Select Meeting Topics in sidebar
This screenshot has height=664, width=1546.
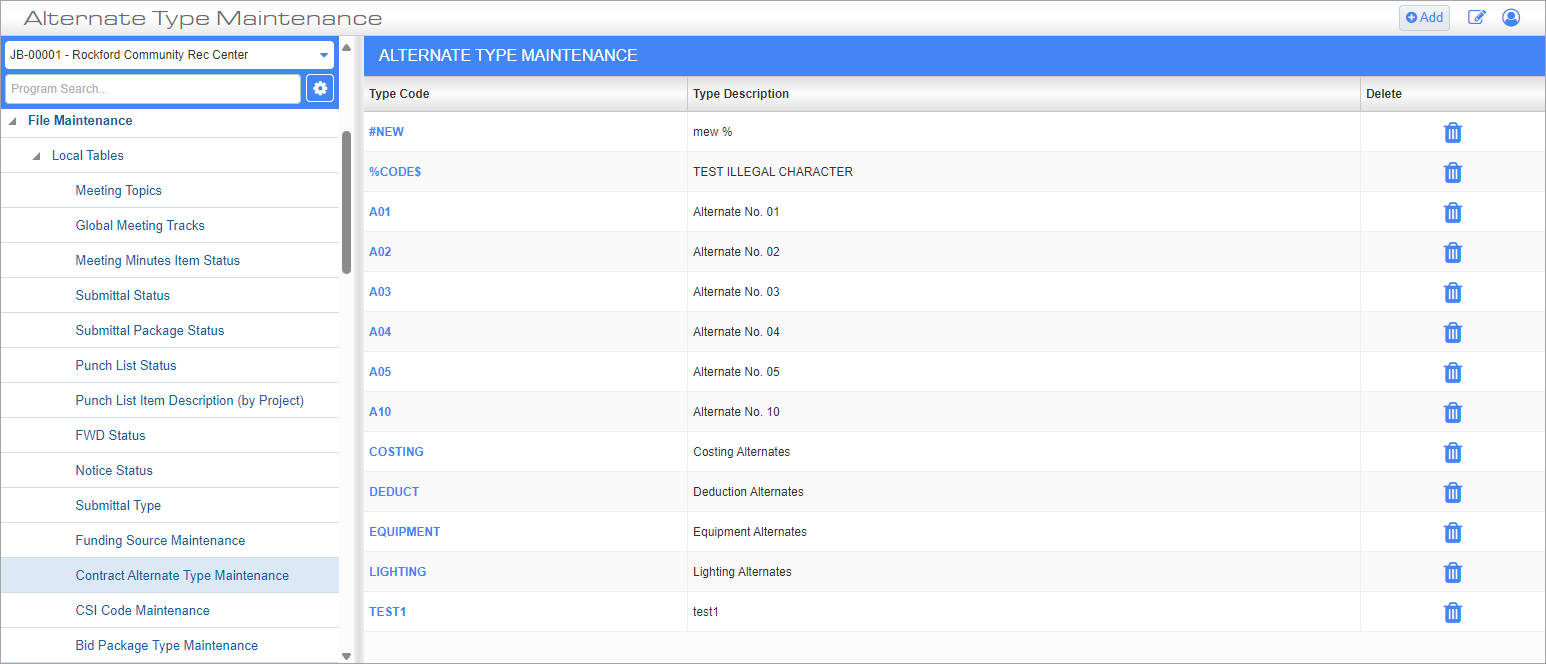(118, 190)
